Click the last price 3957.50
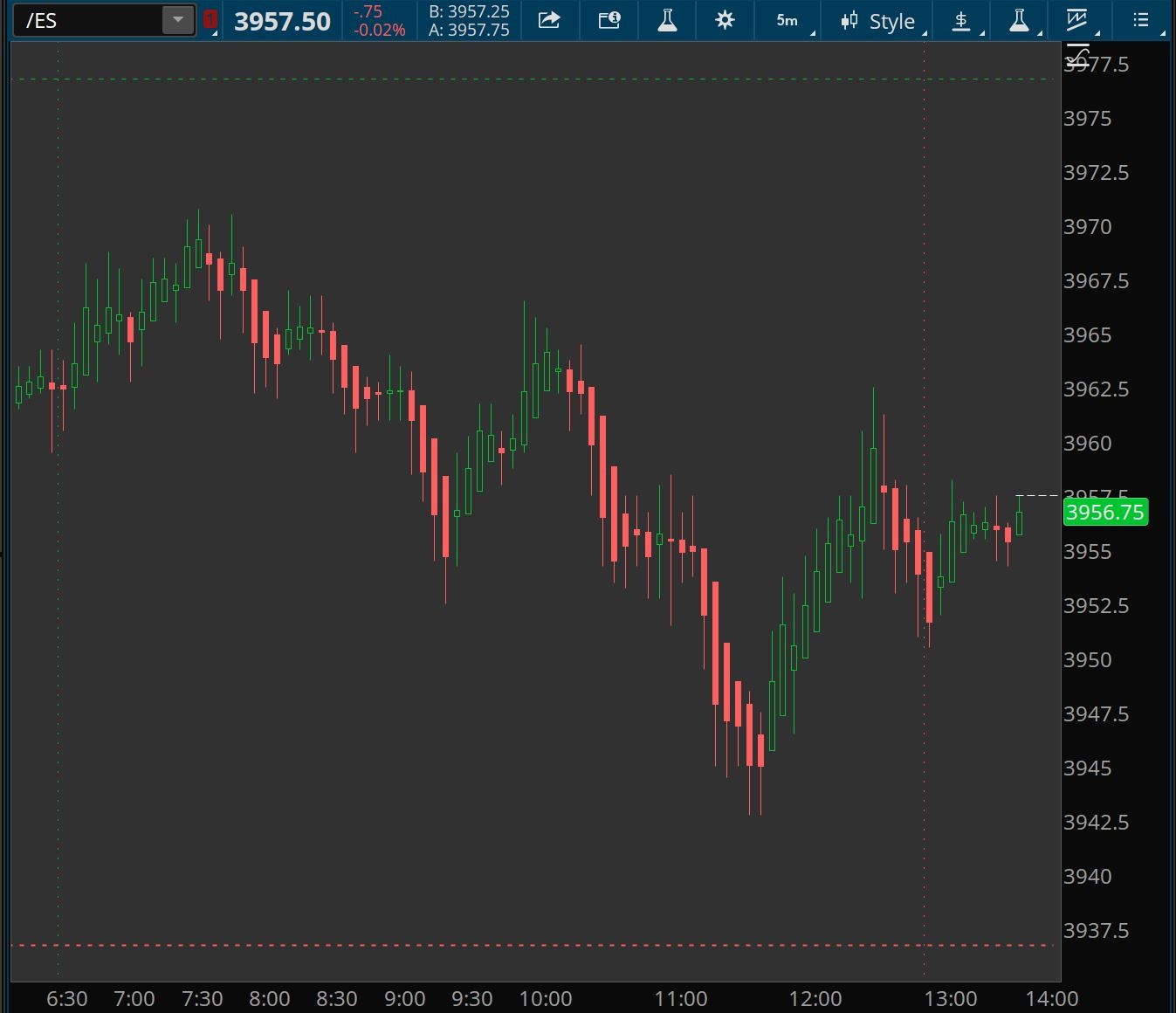Viewport: 1176px width, 1013px height. (282, 22)
